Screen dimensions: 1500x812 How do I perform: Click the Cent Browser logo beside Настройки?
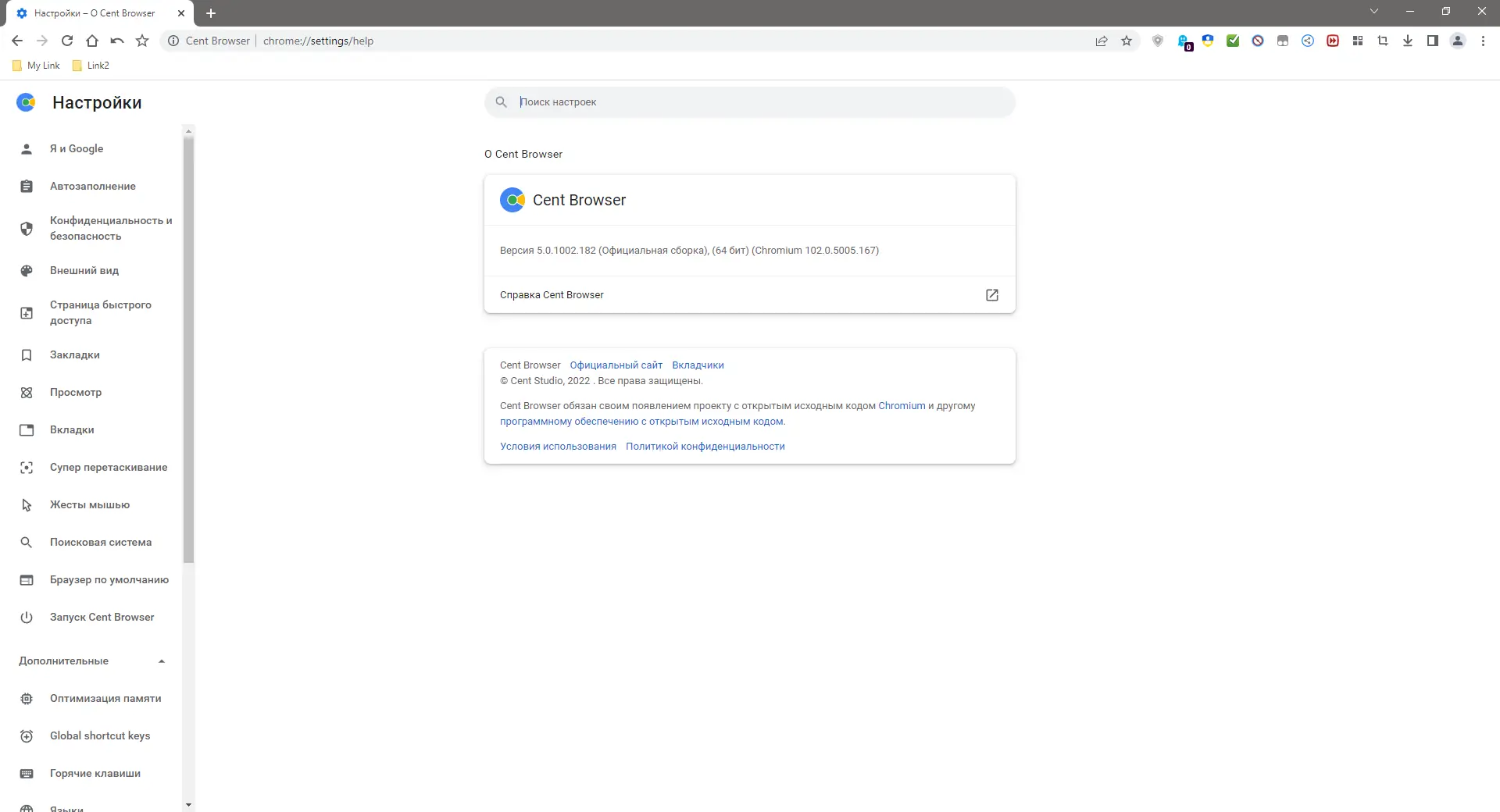click(x=27, y=102)
